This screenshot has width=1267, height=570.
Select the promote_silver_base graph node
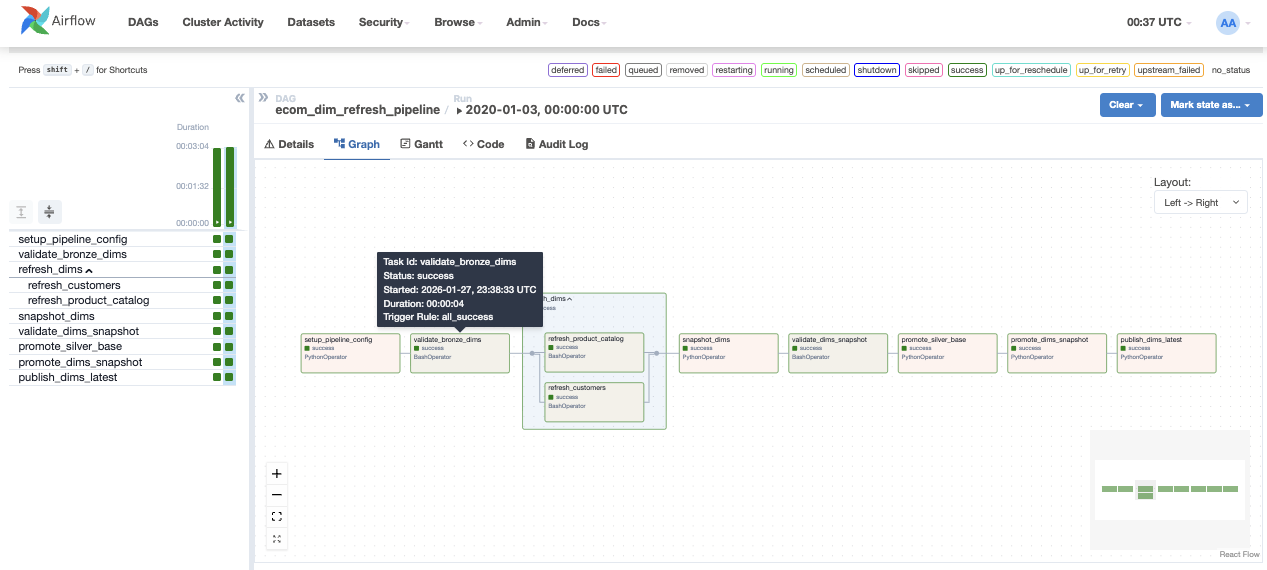947,353
